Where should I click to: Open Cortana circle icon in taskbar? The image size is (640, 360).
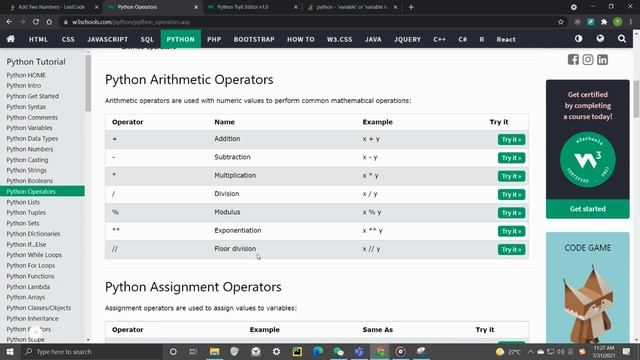[x=173, y=351]
